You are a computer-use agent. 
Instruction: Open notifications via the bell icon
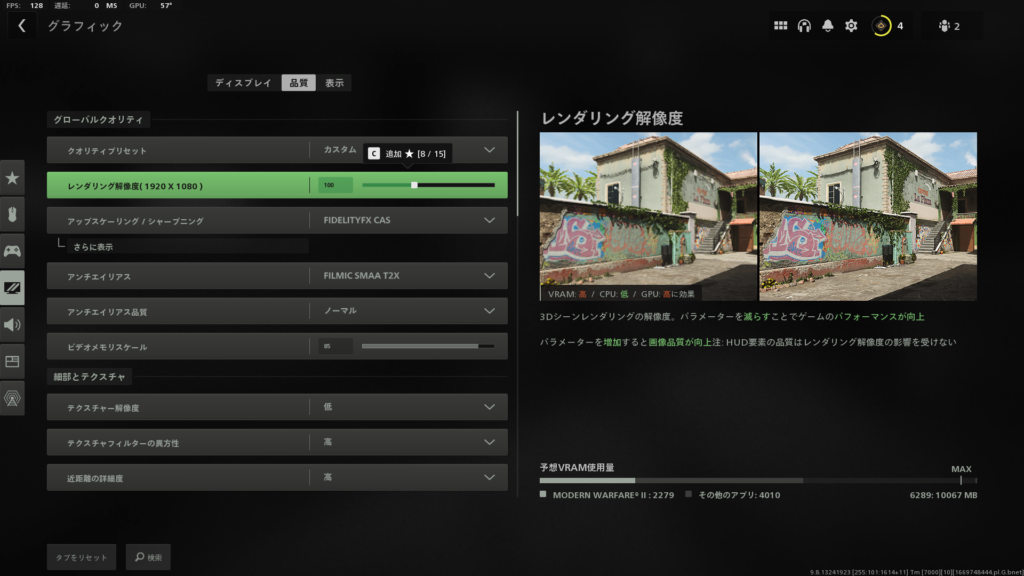[828, 25]
